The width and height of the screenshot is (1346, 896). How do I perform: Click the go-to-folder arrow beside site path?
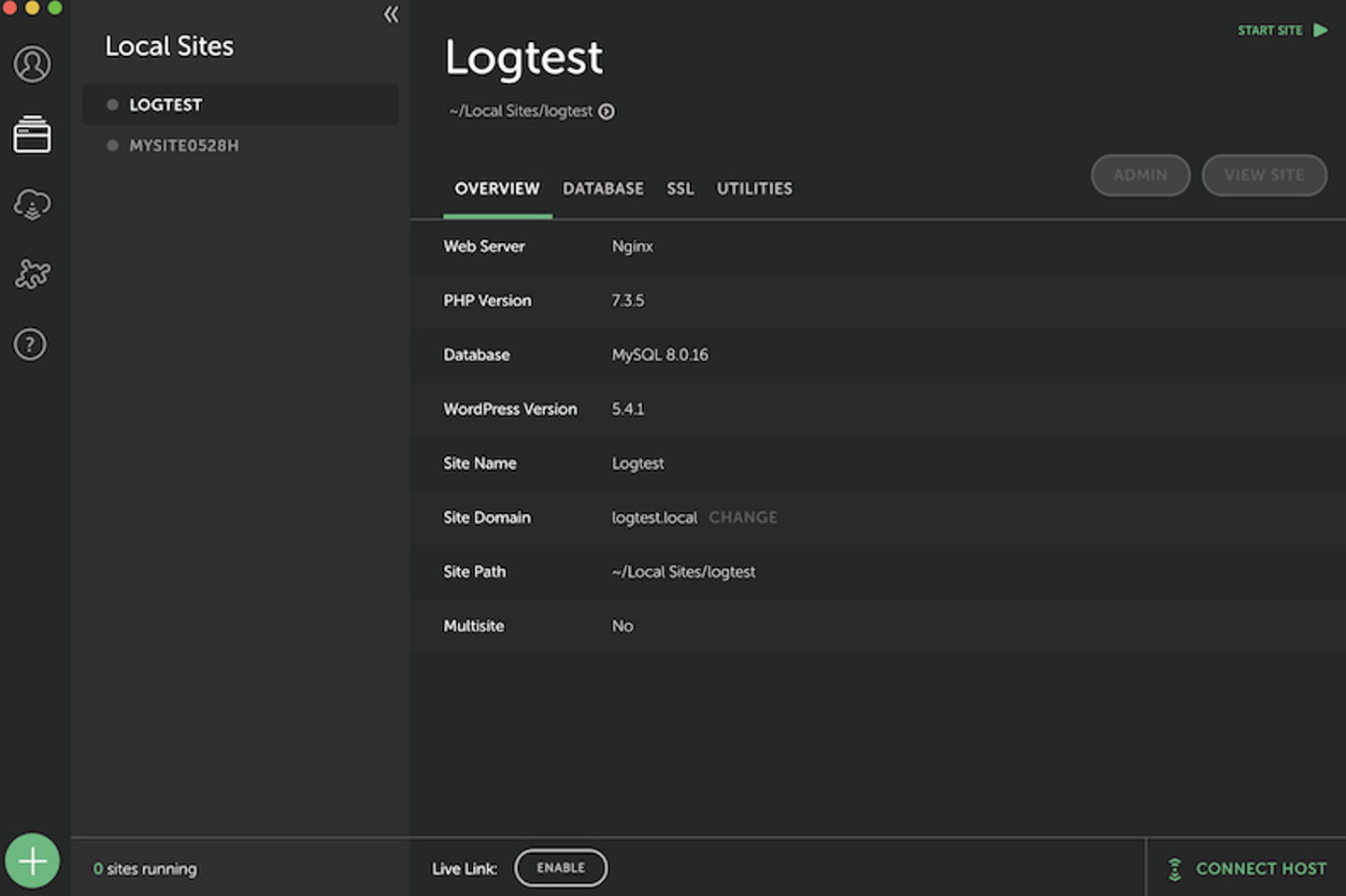point(607,112)
